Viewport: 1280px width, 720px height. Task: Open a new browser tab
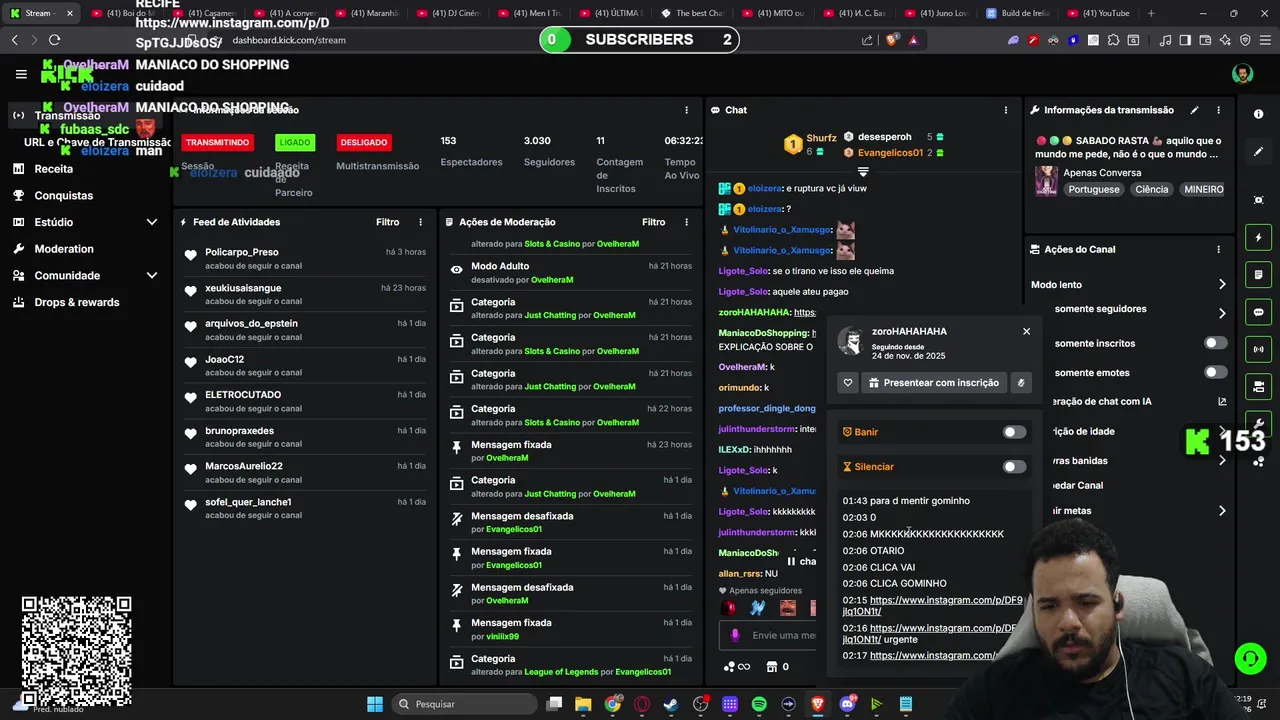click(x=1151, y=13)
